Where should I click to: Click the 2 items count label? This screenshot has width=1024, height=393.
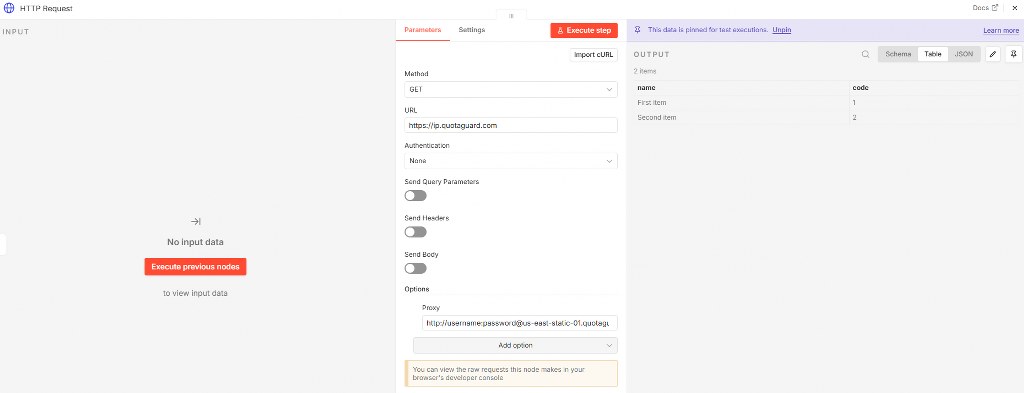(x=645, y=71)
